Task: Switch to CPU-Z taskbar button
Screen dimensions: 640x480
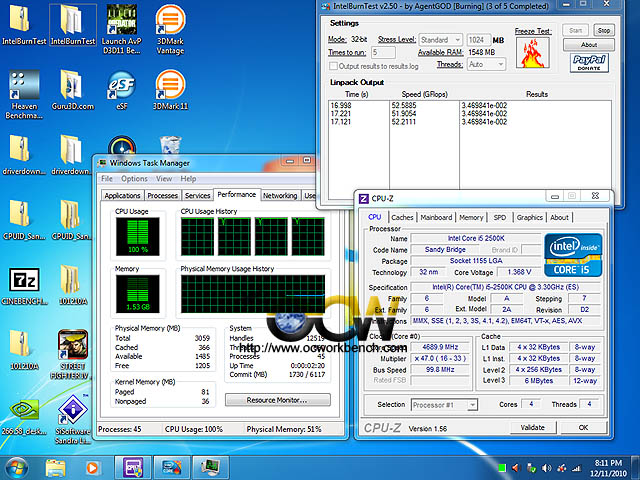Action: tap(133, 468)
